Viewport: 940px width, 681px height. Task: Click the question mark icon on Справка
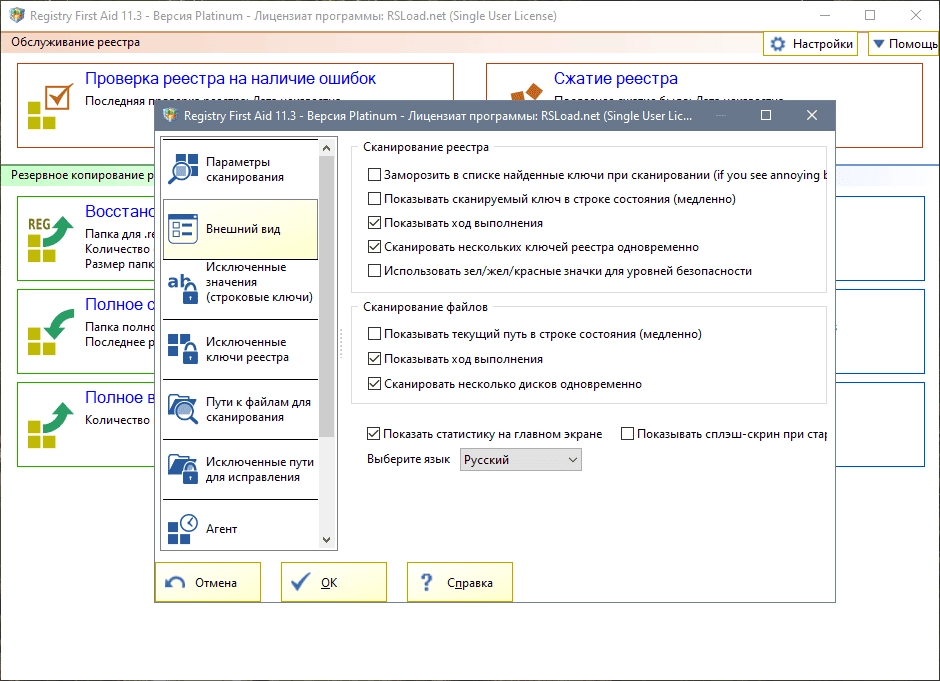point(426,582)
